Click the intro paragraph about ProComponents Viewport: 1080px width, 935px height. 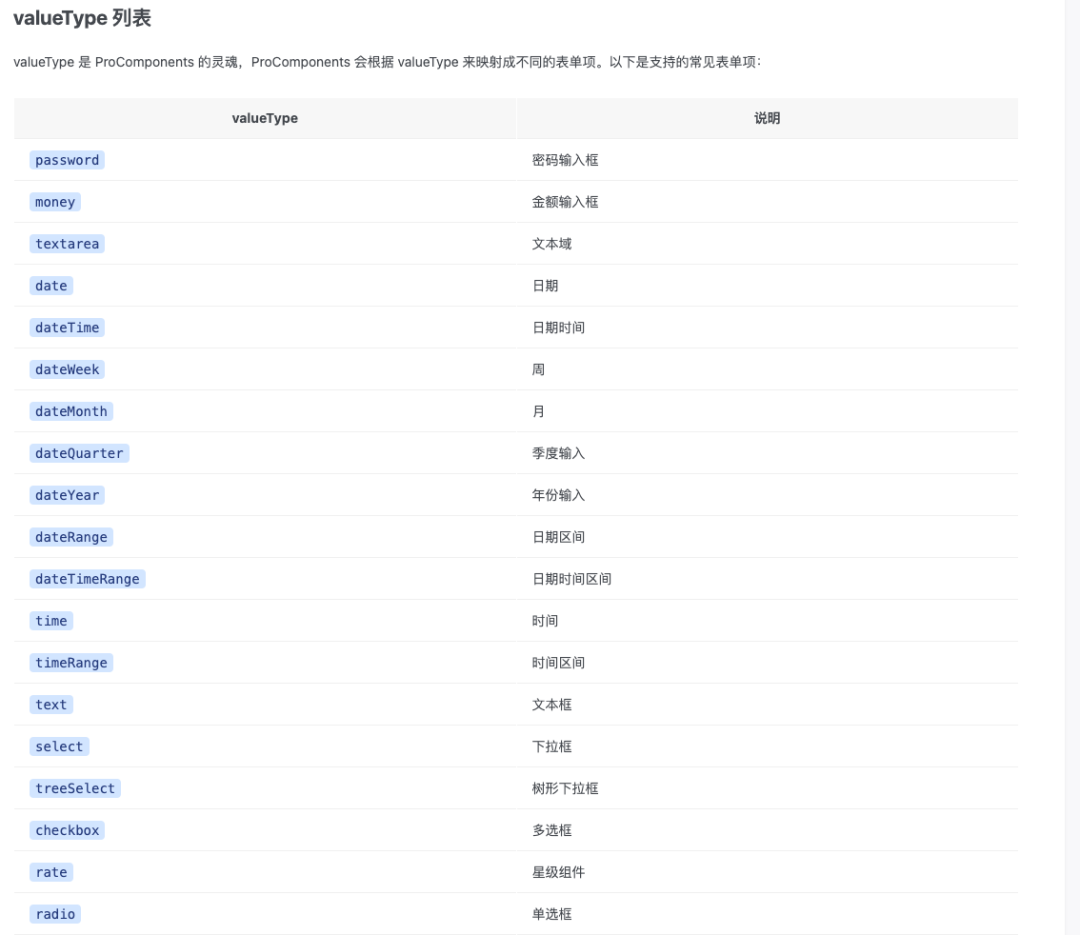[x=387, y=62]
